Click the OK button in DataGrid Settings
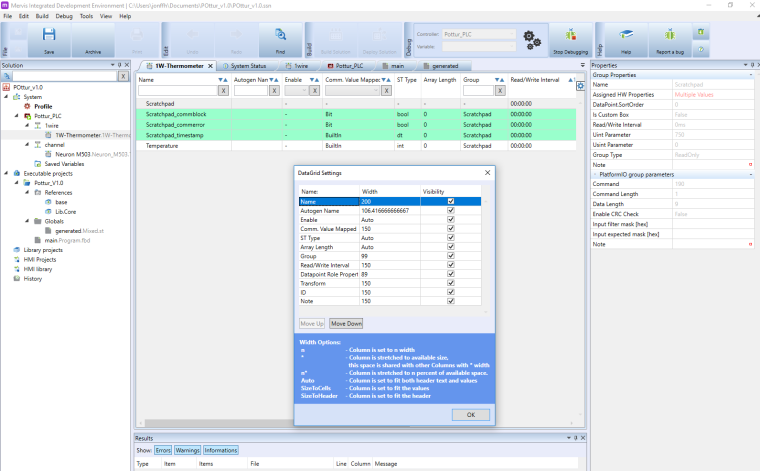 pos(470,414)
